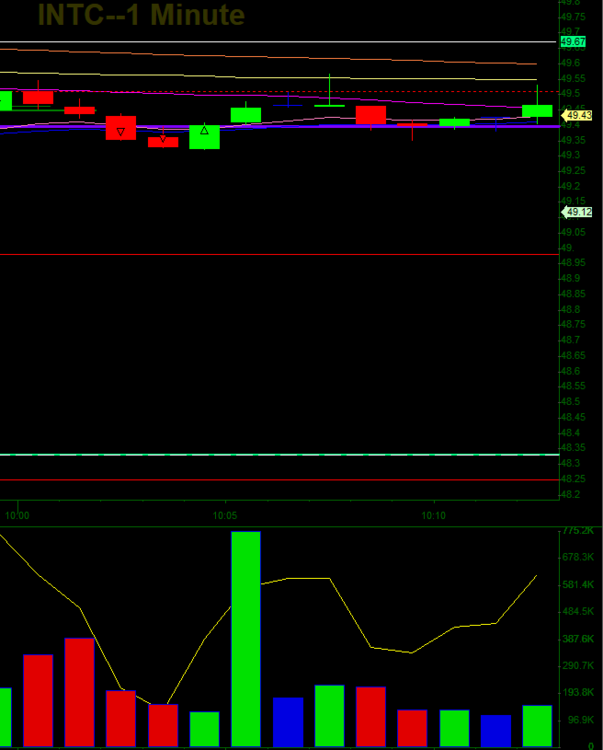Image resolution: width=603 pixels, height=750 pixels.
Task: Click the tallest red volume bar
Action: [x=79, y=691]
